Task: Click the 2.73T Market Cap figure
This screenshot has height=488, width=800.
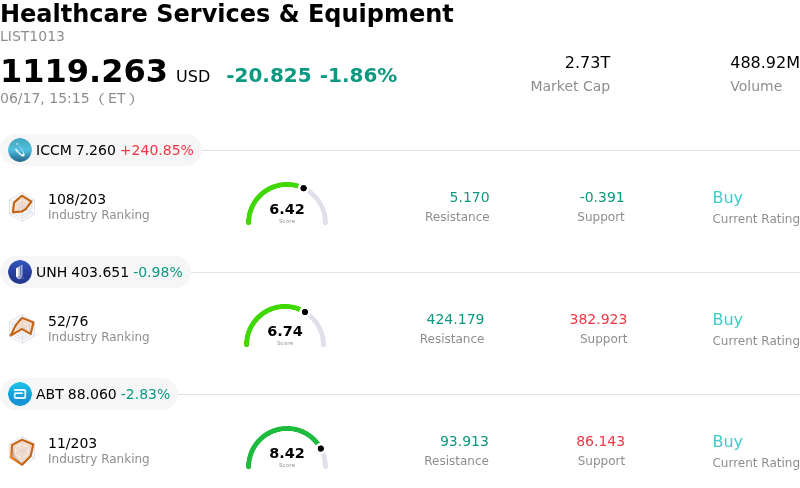Action: pos(587,62)
